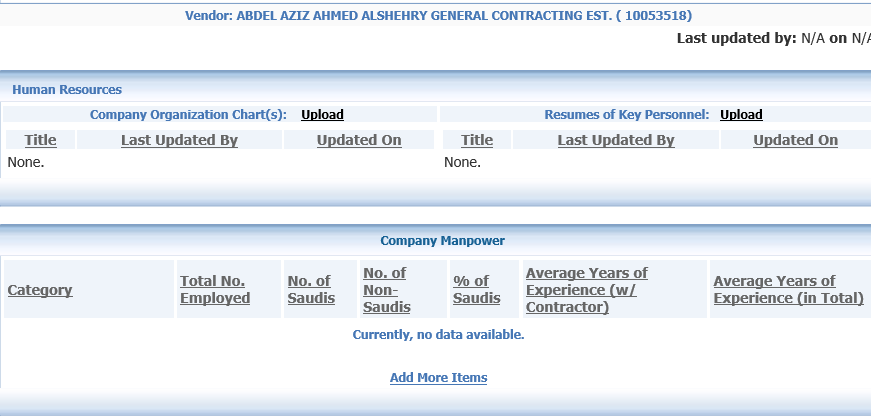Sort organization chart table by Title
871x417 pixels.
pos(41,140)
